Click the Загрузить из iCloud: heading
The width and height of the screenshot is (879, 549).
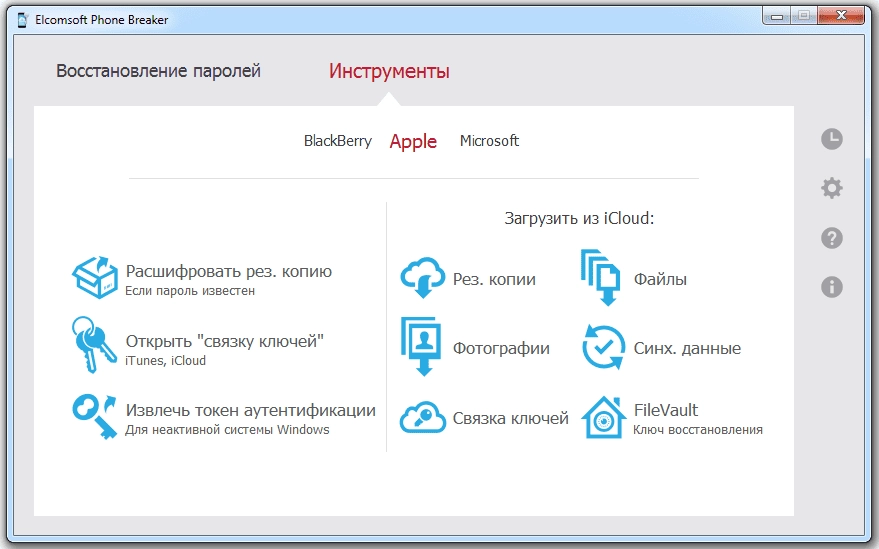click(579, 218)
